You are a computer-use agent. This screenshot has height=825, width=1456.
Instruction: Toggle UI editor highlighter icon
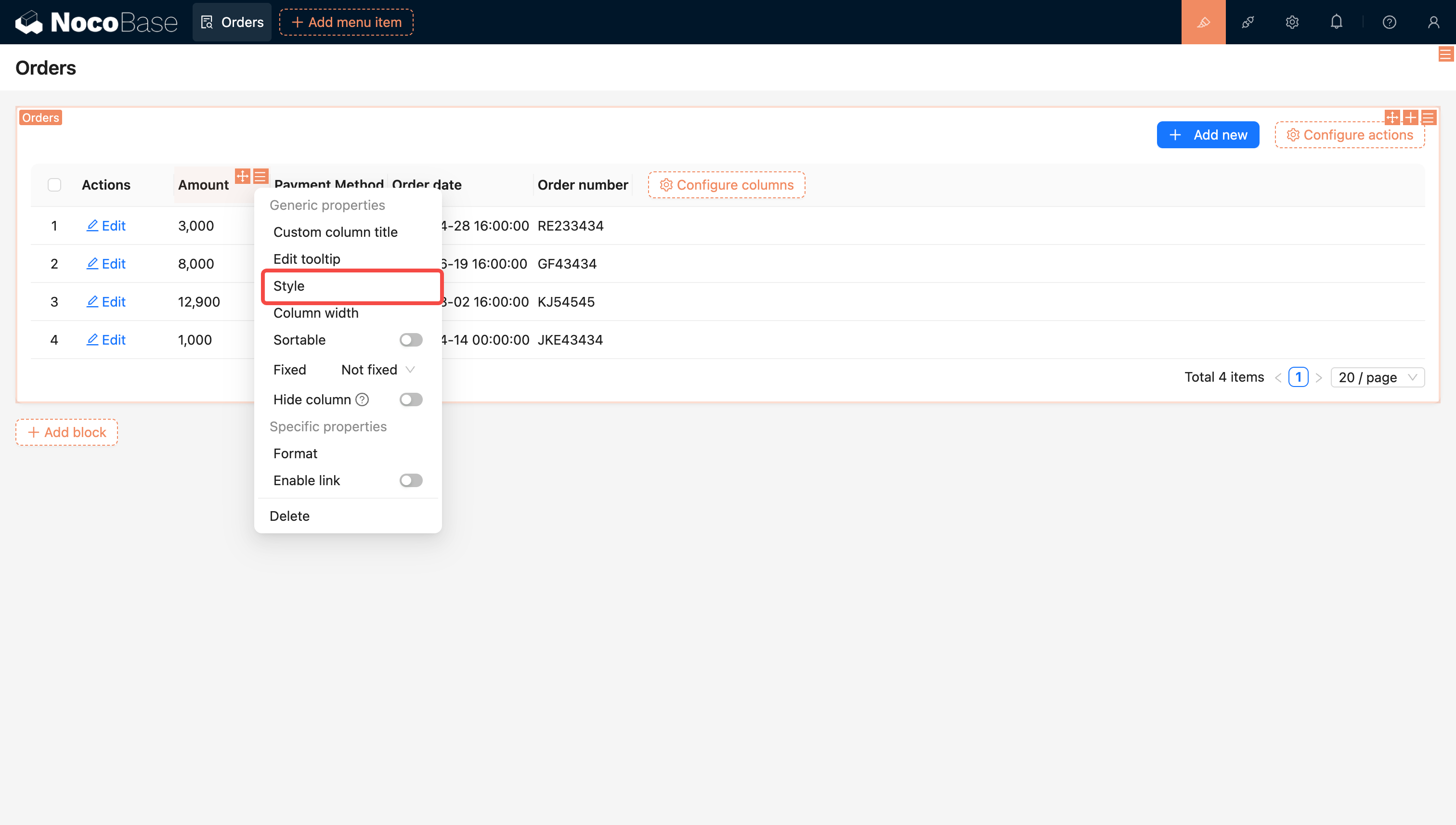point(1203,22)
